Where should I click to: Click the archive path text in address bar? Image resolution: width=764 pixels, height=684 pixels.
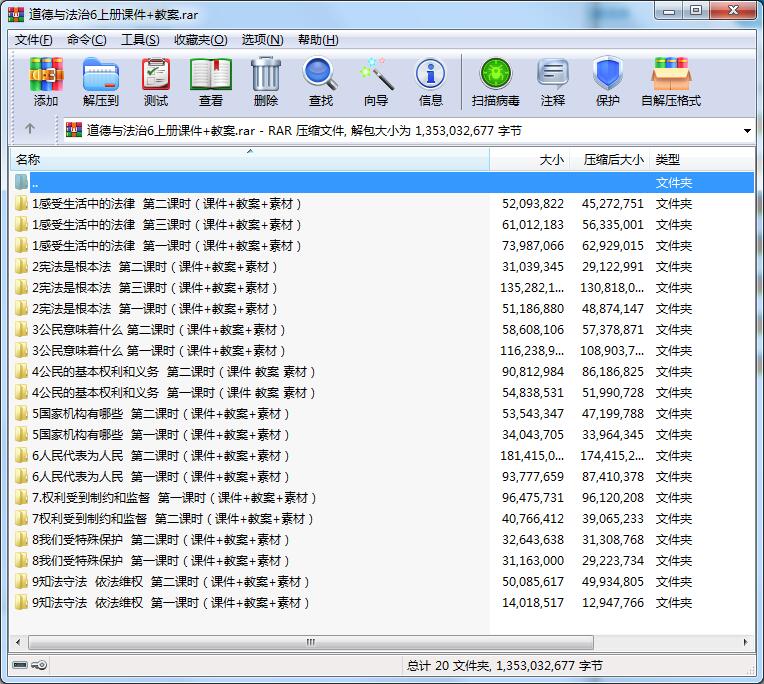pyautogui.click(x=304, y=131)
